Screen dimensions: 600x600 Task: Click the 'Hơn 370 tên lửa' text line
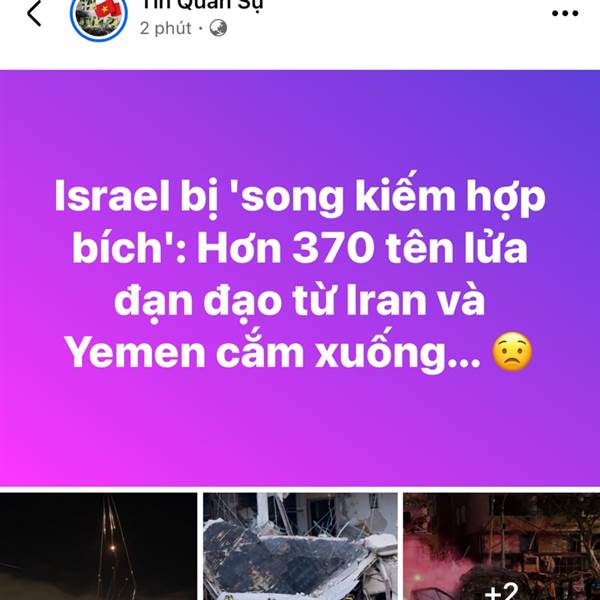(x=362, y=248)
